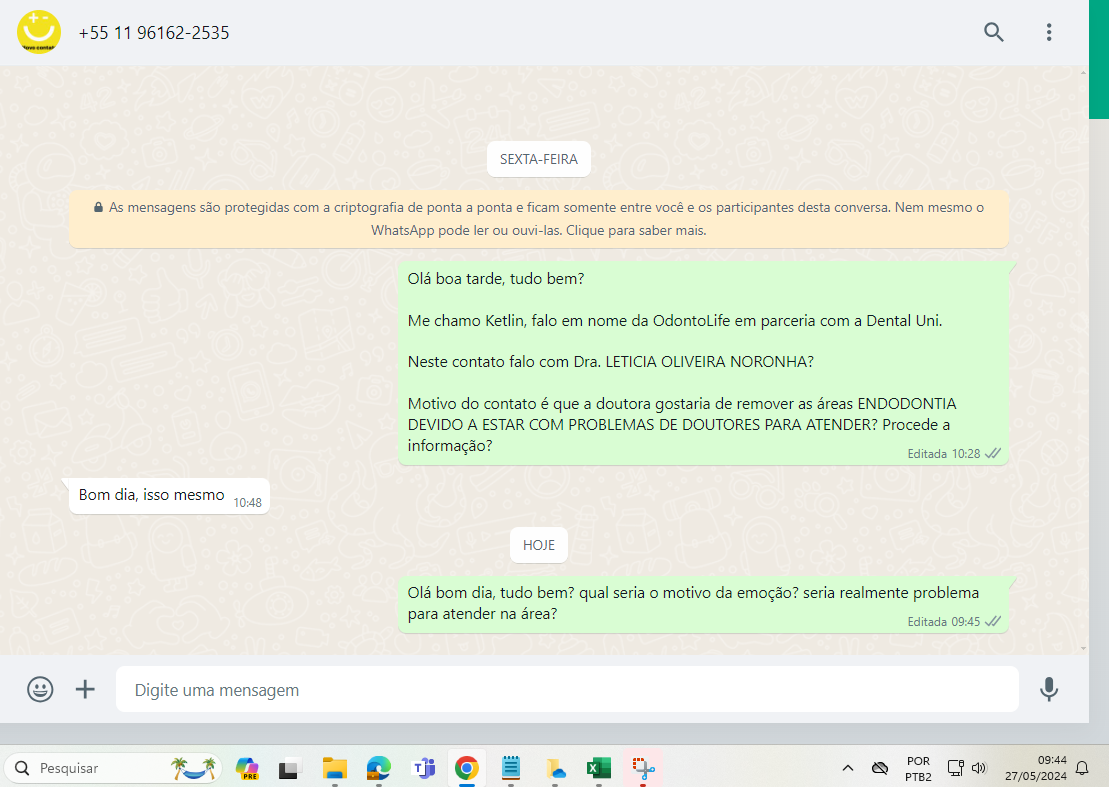Open the clock showing 09:44 27/05/2024
This screenshot has height=787, width=1109.
tap(1035, 769)
